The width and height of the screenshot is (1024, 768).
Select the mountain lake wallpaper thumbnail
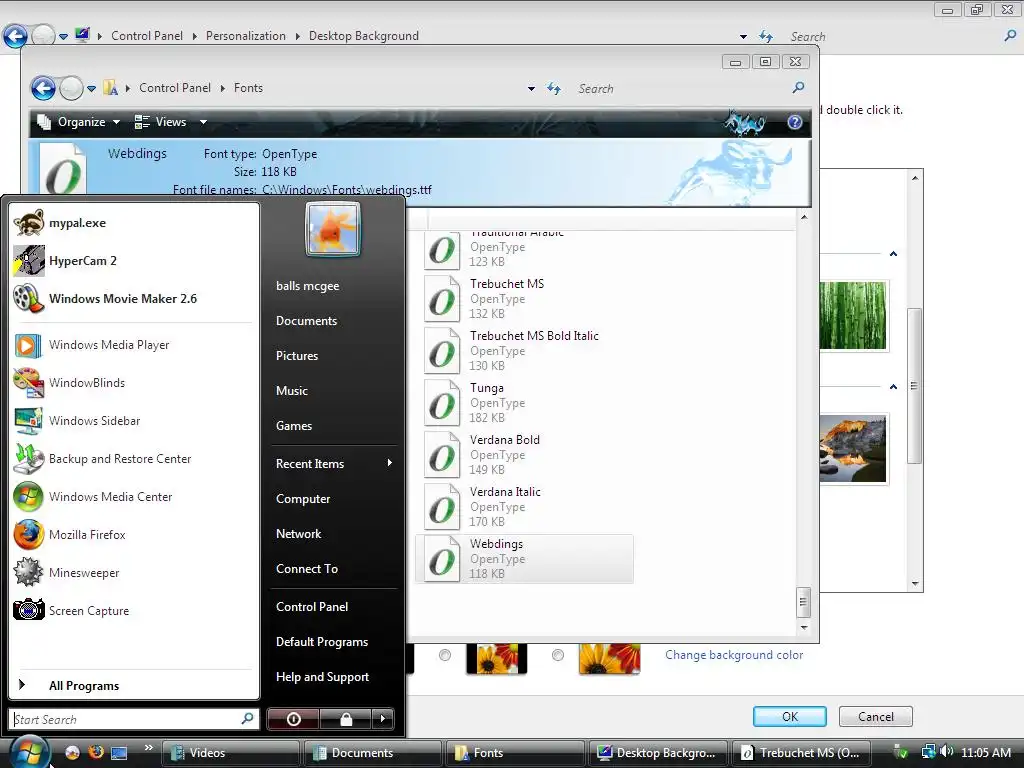pos(853,449)
